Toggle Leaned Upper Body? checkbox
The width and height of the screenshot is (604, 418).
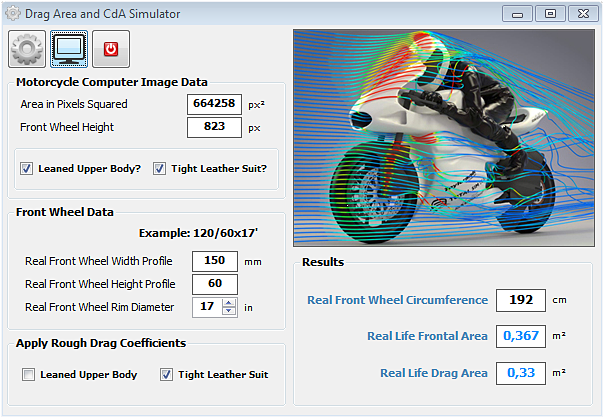click(27, 168)
